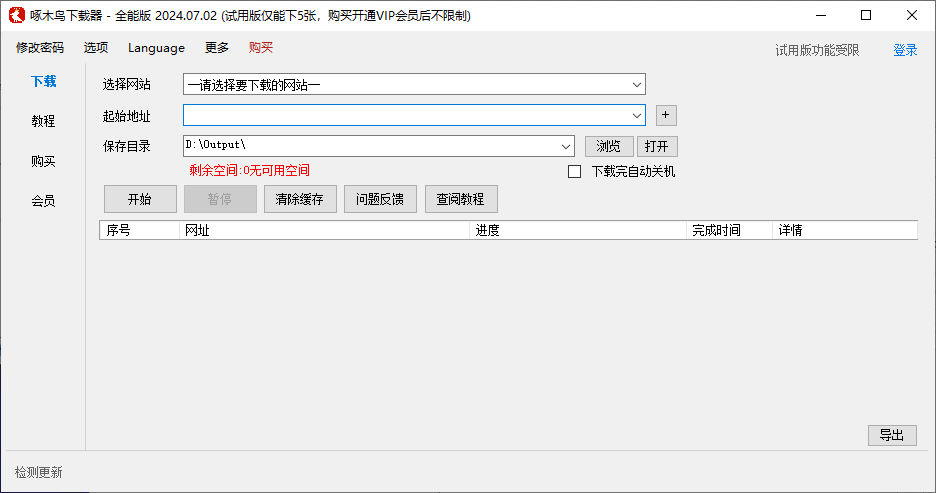Click the woodpecker app icon in title bar
This screenshot has width=936, height=493.
tap(17, 15)
